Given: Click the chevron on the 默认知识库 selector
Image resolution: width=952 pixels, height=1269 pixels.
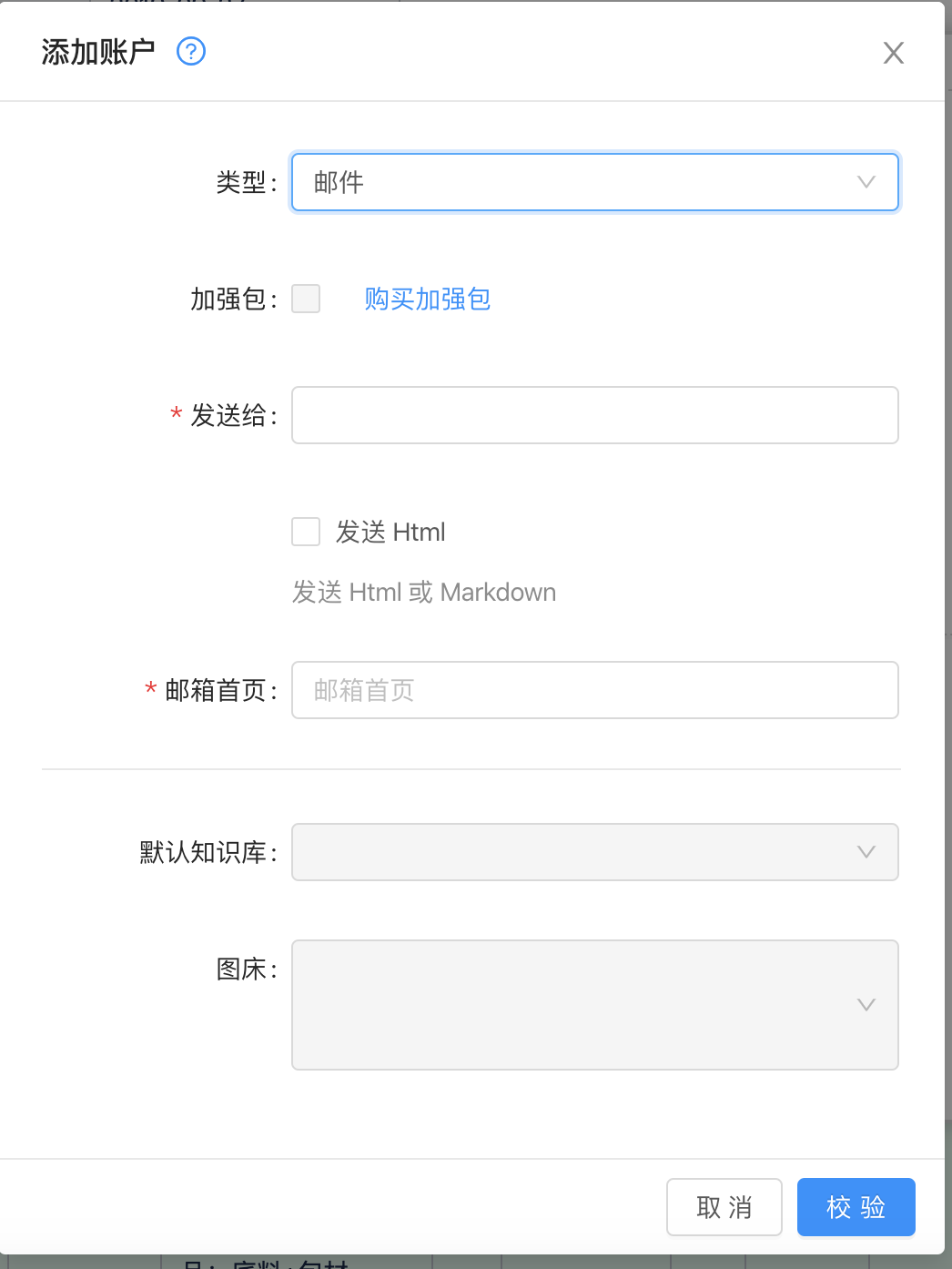Looking at the screenshot, I should tap(866, 852).
